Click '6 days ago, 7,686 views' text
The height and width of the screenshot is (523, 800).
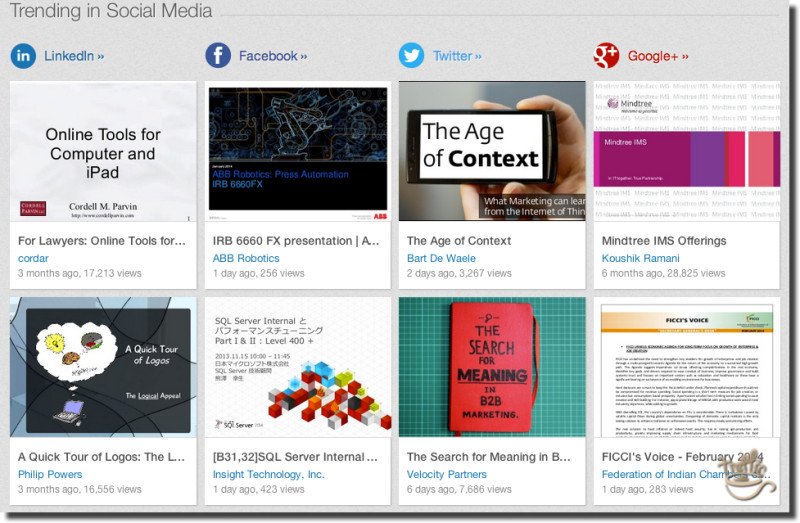(x=459, y=489)
